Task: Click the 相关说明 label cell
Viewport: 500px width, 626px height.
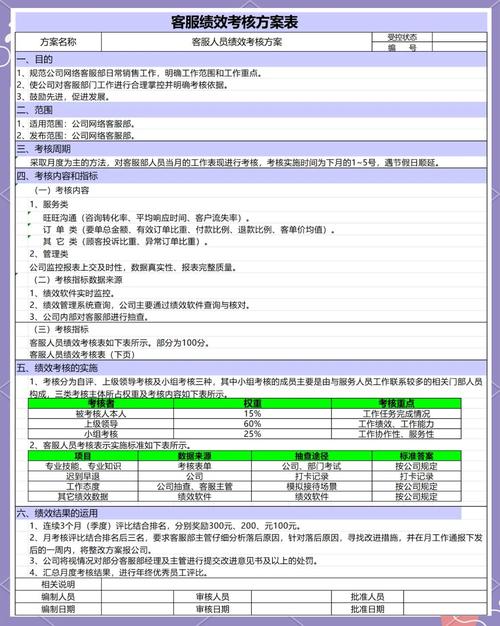Action: 58,584
